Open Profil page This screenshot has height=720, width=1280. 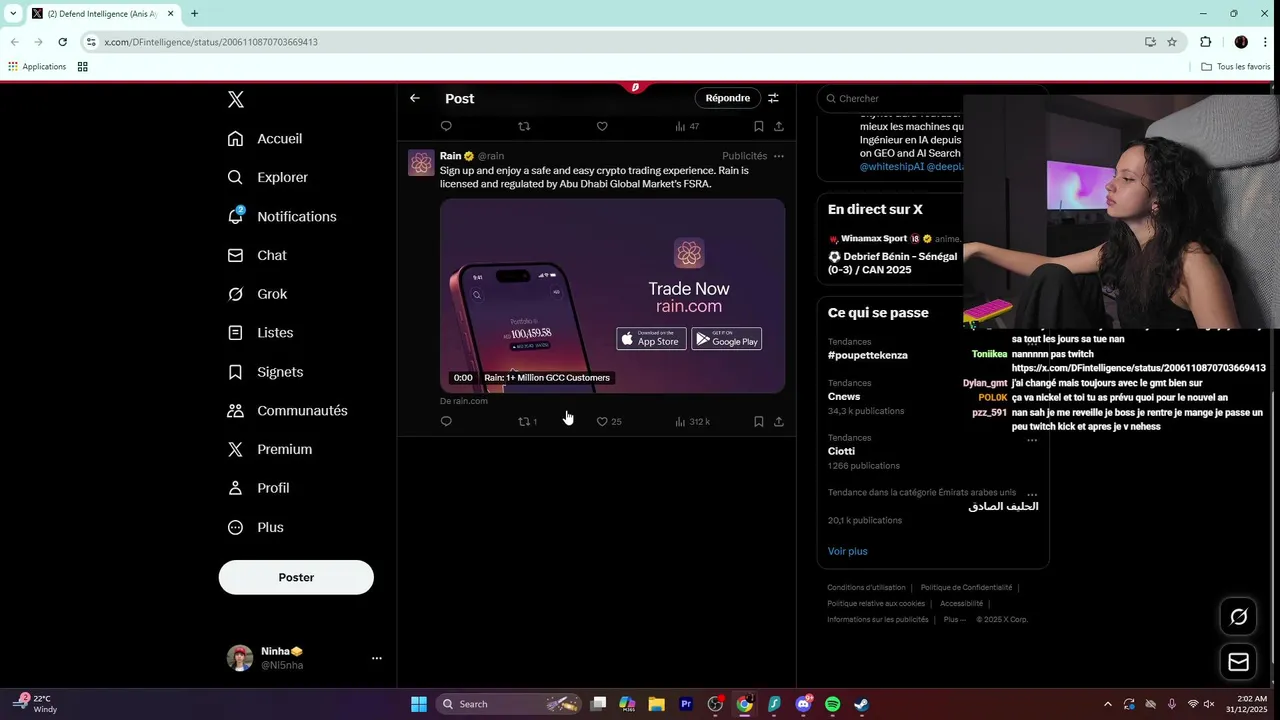pos(258,488)
